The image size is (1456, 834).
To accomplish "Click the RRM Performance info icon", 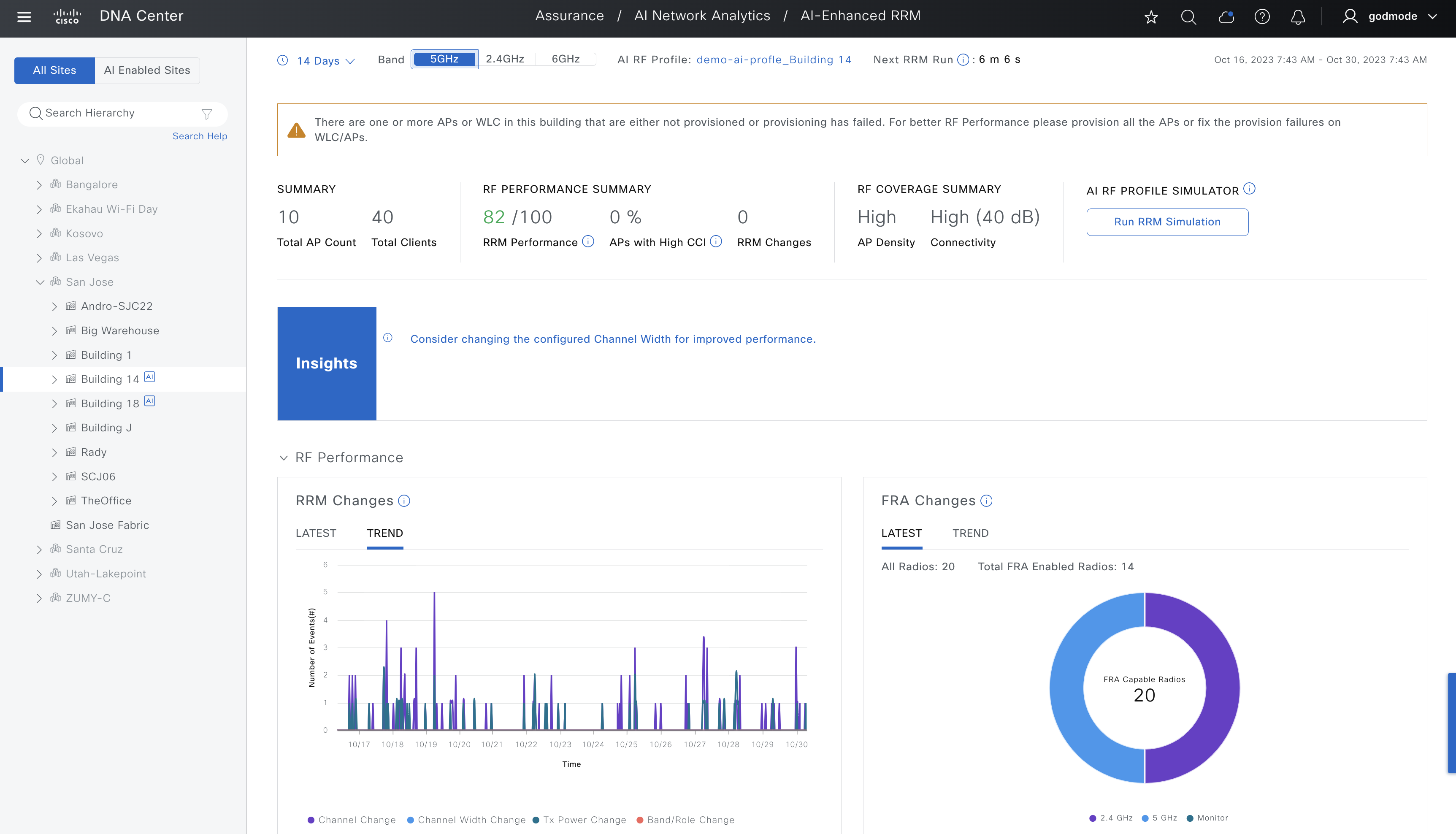I will [x=588, y=242].
